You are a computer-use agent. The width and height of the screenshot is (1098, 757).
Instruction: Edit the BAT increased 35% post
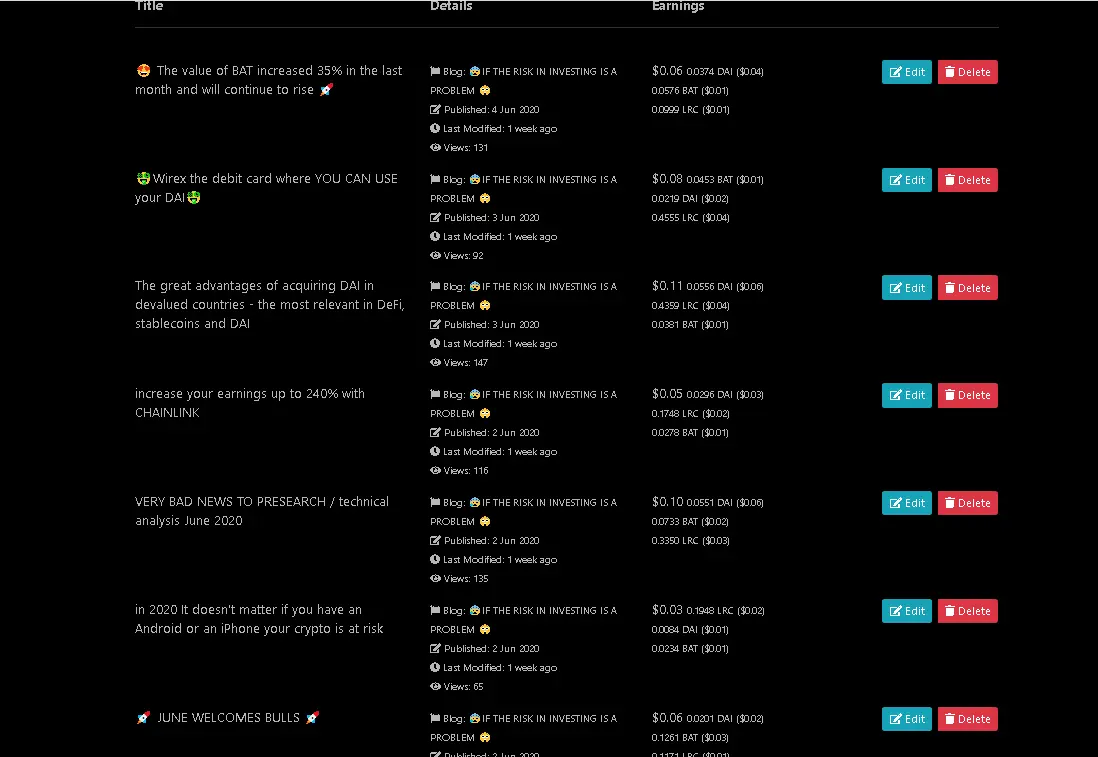[x=907, y=72]
